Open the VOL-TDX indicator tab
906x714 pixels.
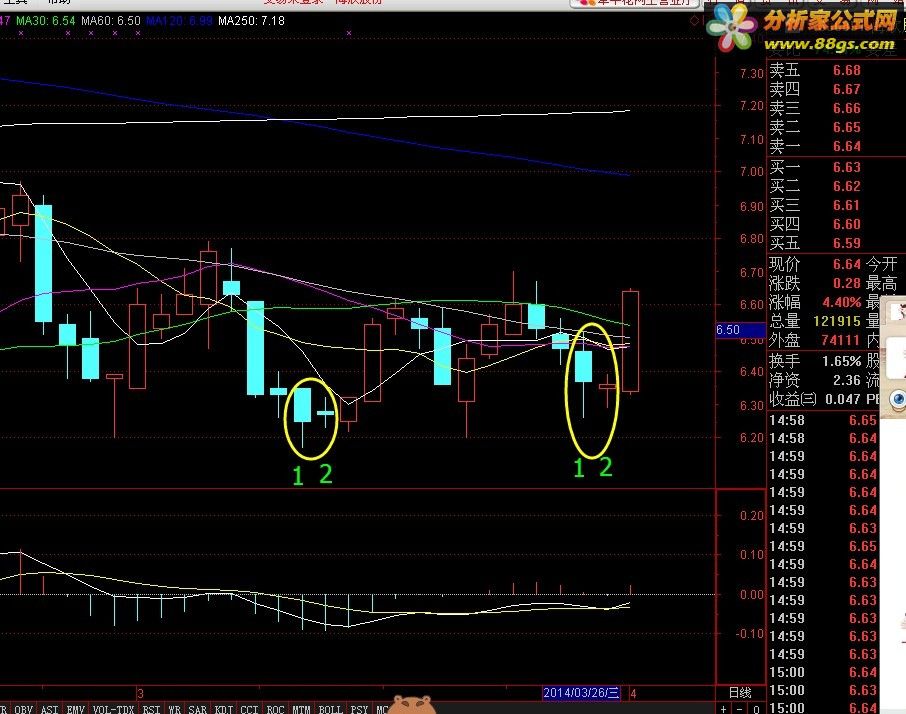click(x=113, y=708)
